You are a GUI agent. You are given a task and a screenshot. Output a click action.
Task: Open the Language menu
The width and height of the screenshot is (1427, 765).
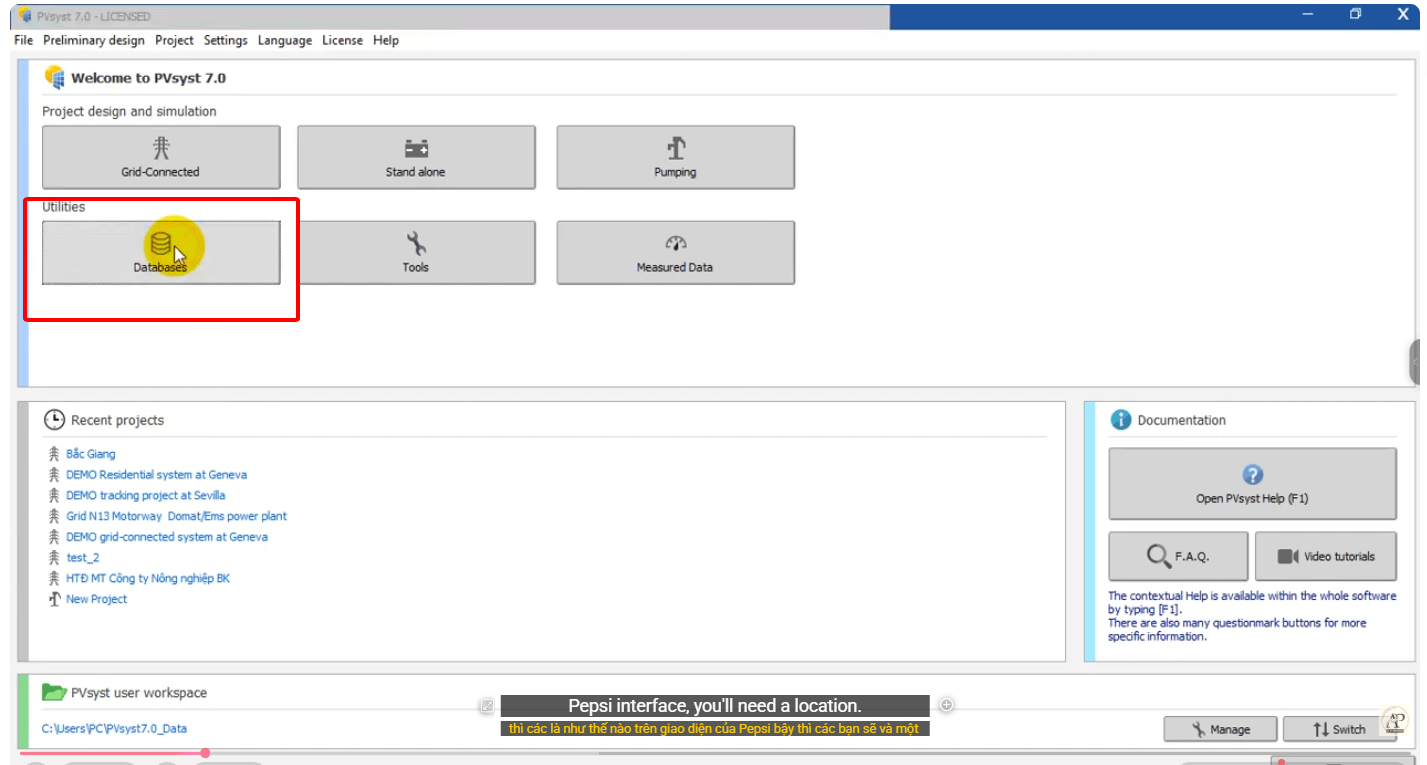(285, 40)
